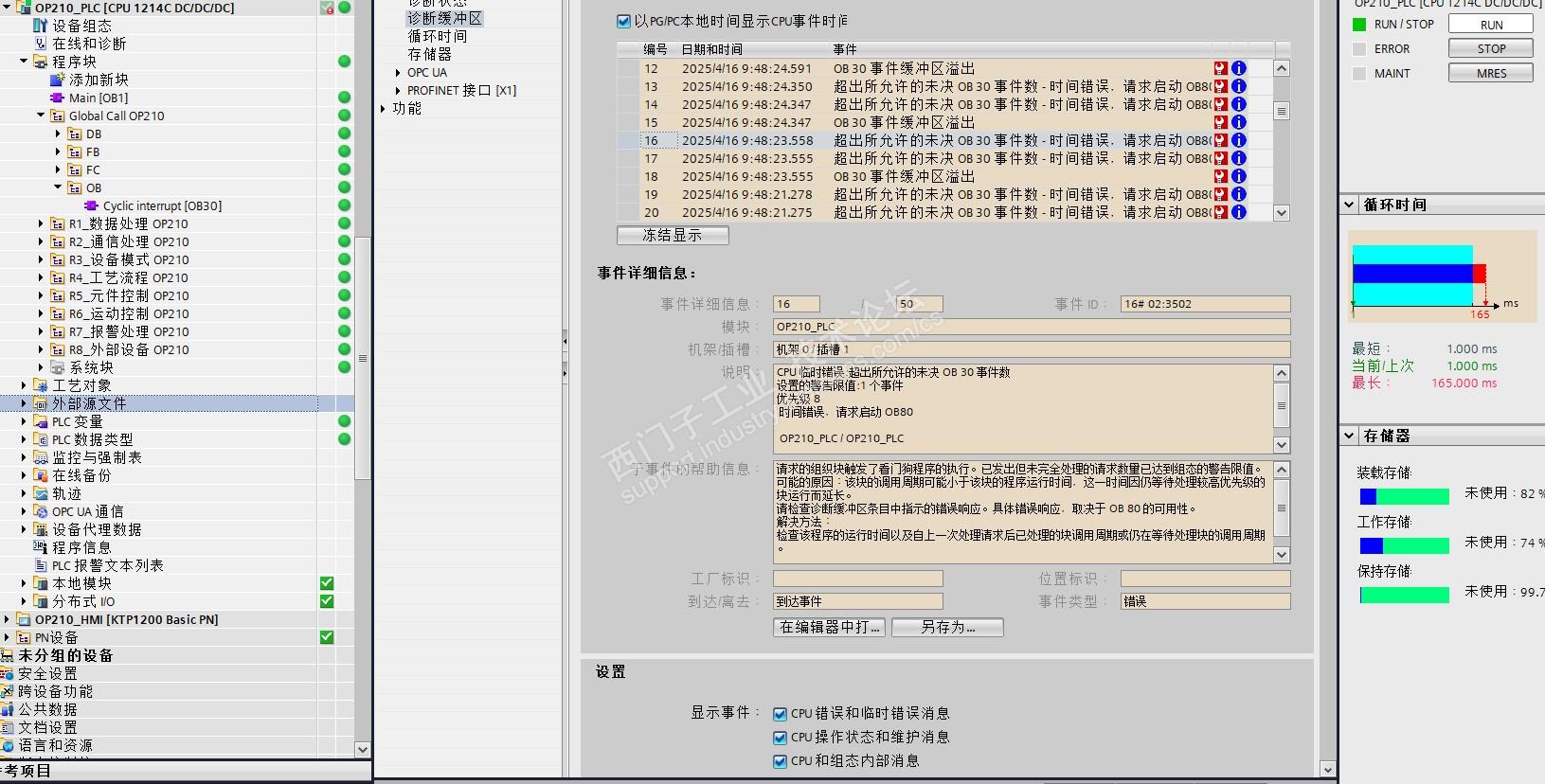Toggle the CPU 错误和临时错误消息 checkbox
The height and width of the screenshot is (784, 1545).
click(781, 714)
